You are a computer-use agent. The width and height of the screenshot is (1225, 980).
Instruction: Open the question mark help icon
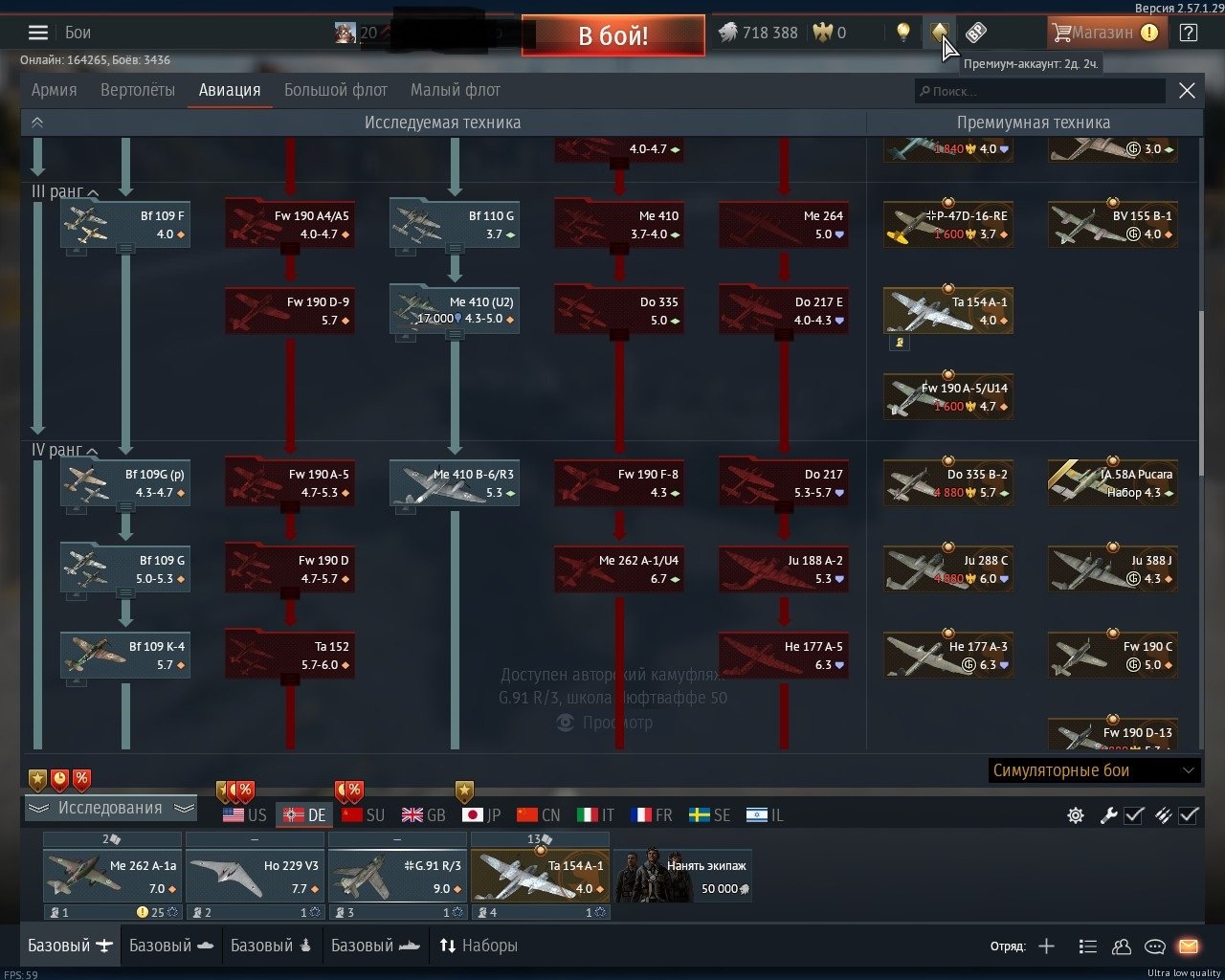coord(1189,33)
